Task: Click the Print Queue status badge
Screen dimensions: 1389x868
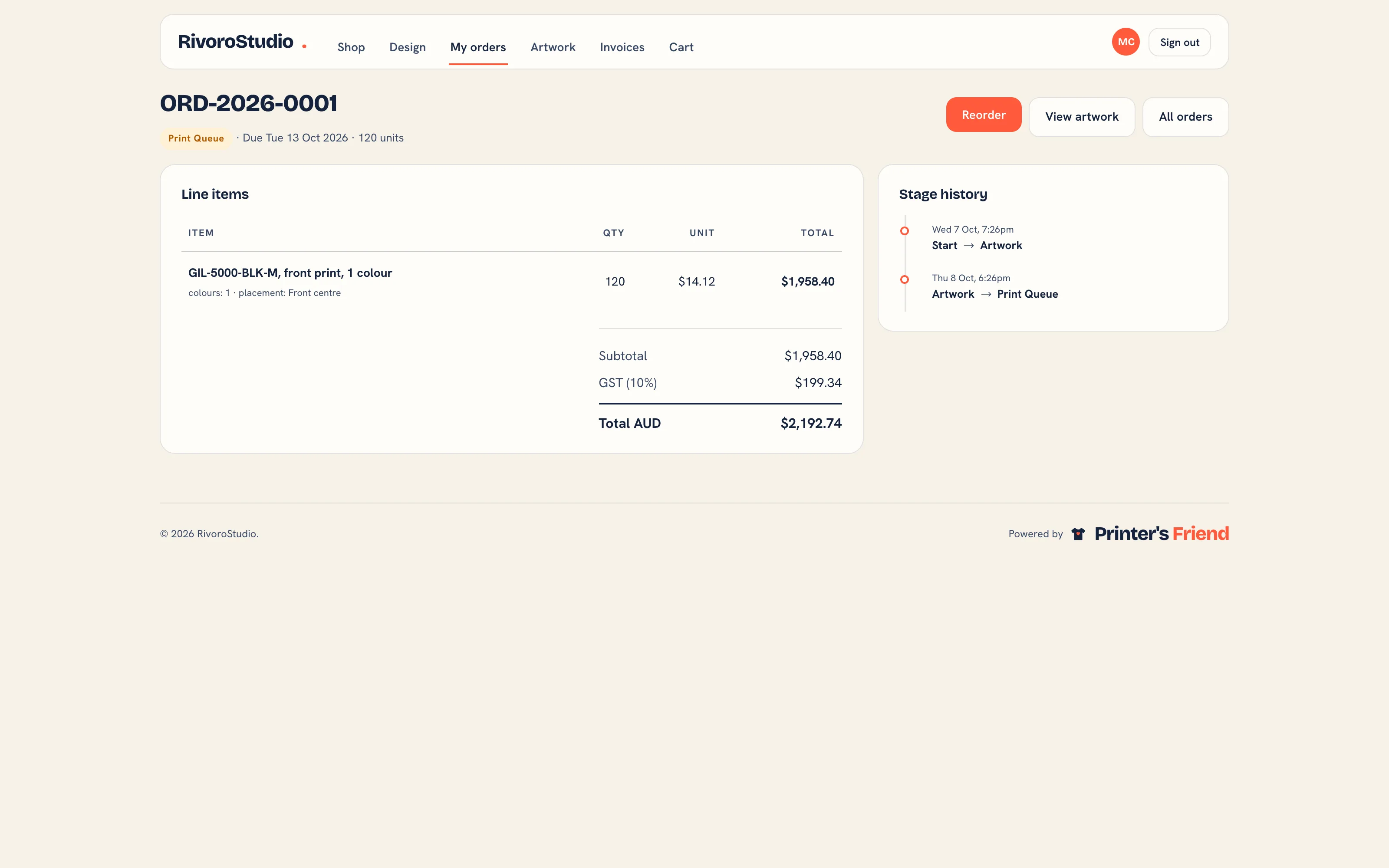Action: 196,138
